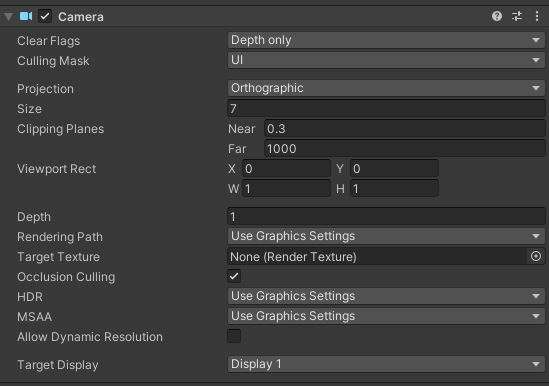Click the orthographic Size field

coord(386,109)
